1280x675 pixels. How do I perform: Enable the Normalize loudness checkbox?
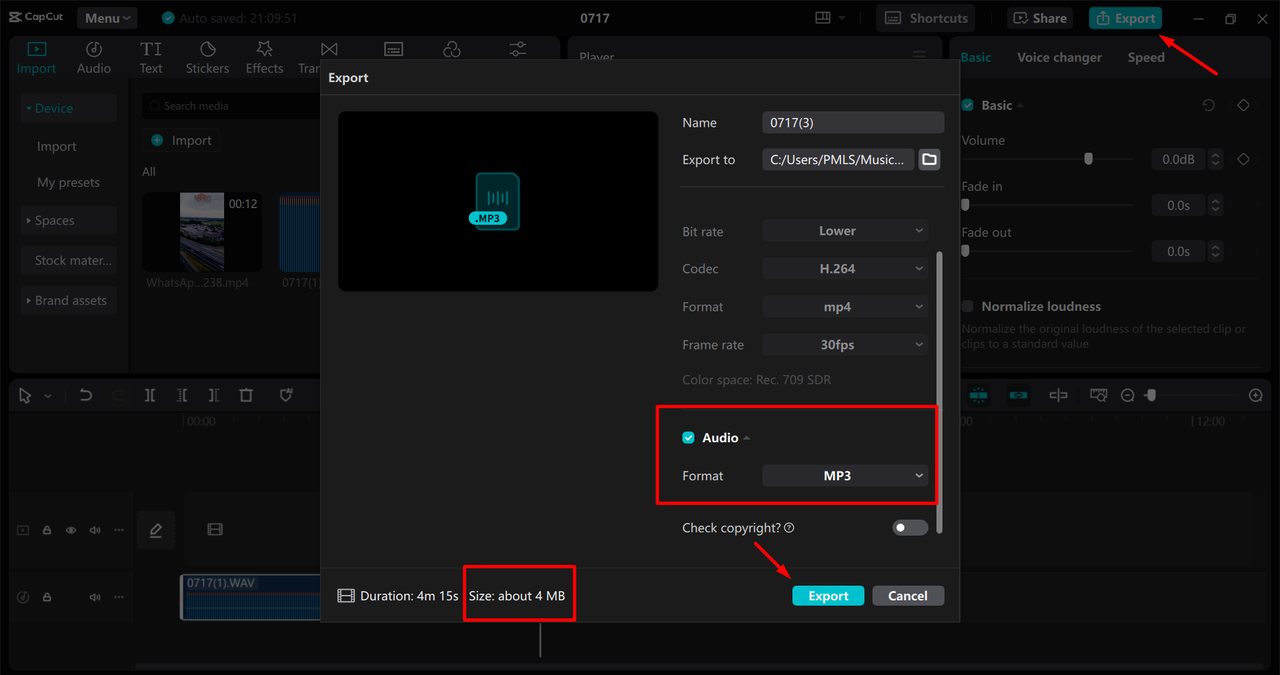[x=967, y=306]
